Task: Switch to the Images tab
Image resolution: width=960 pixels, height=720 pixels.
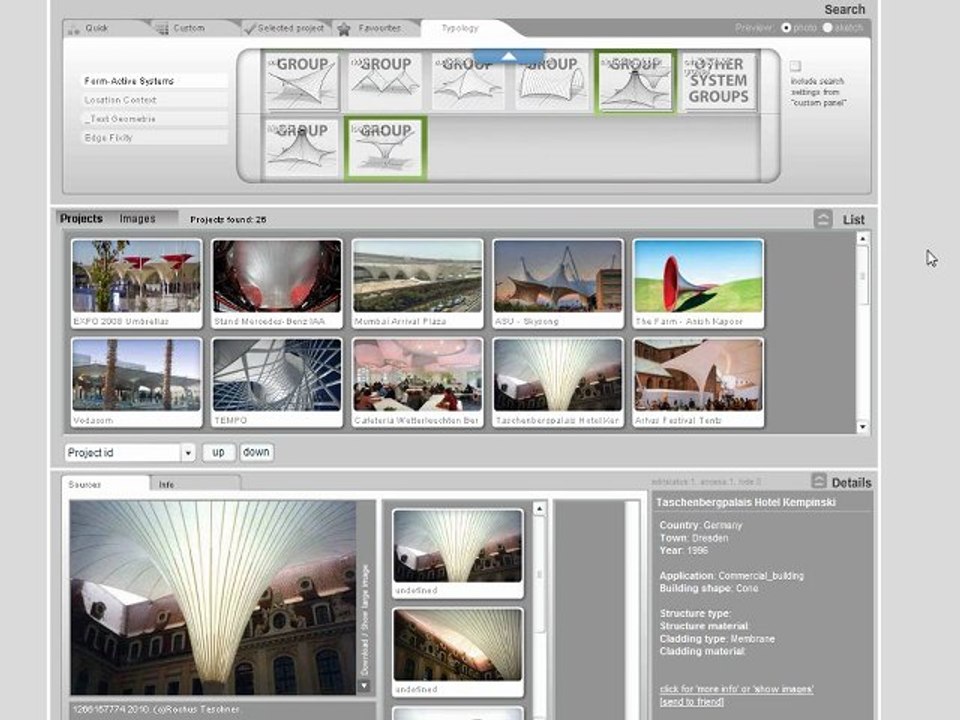Action: pos(137,219)
